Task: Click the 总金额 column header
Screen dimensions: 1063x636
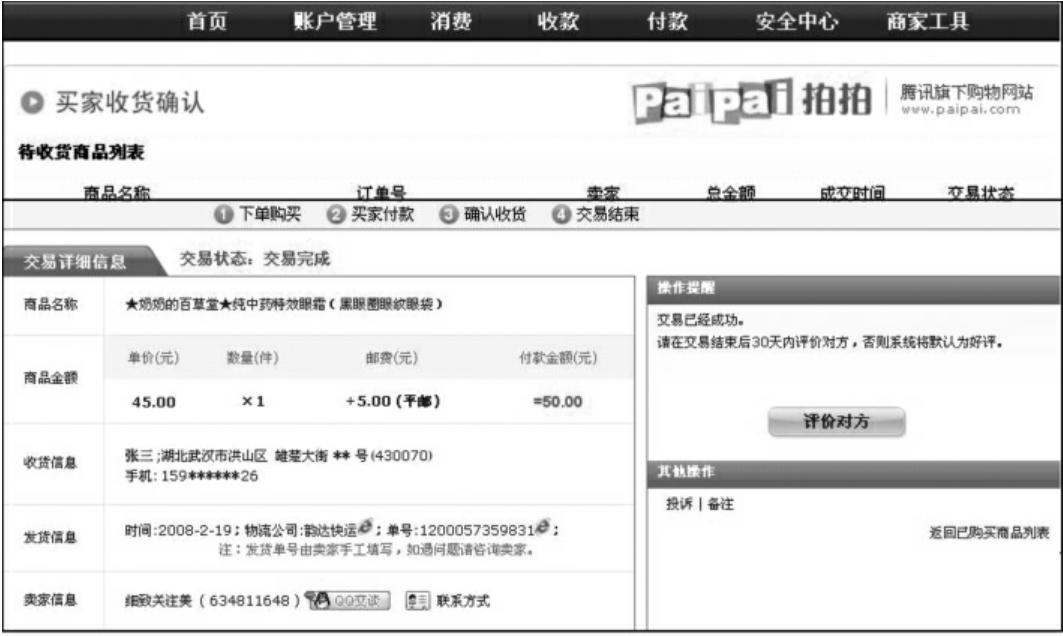Action: 730,193
